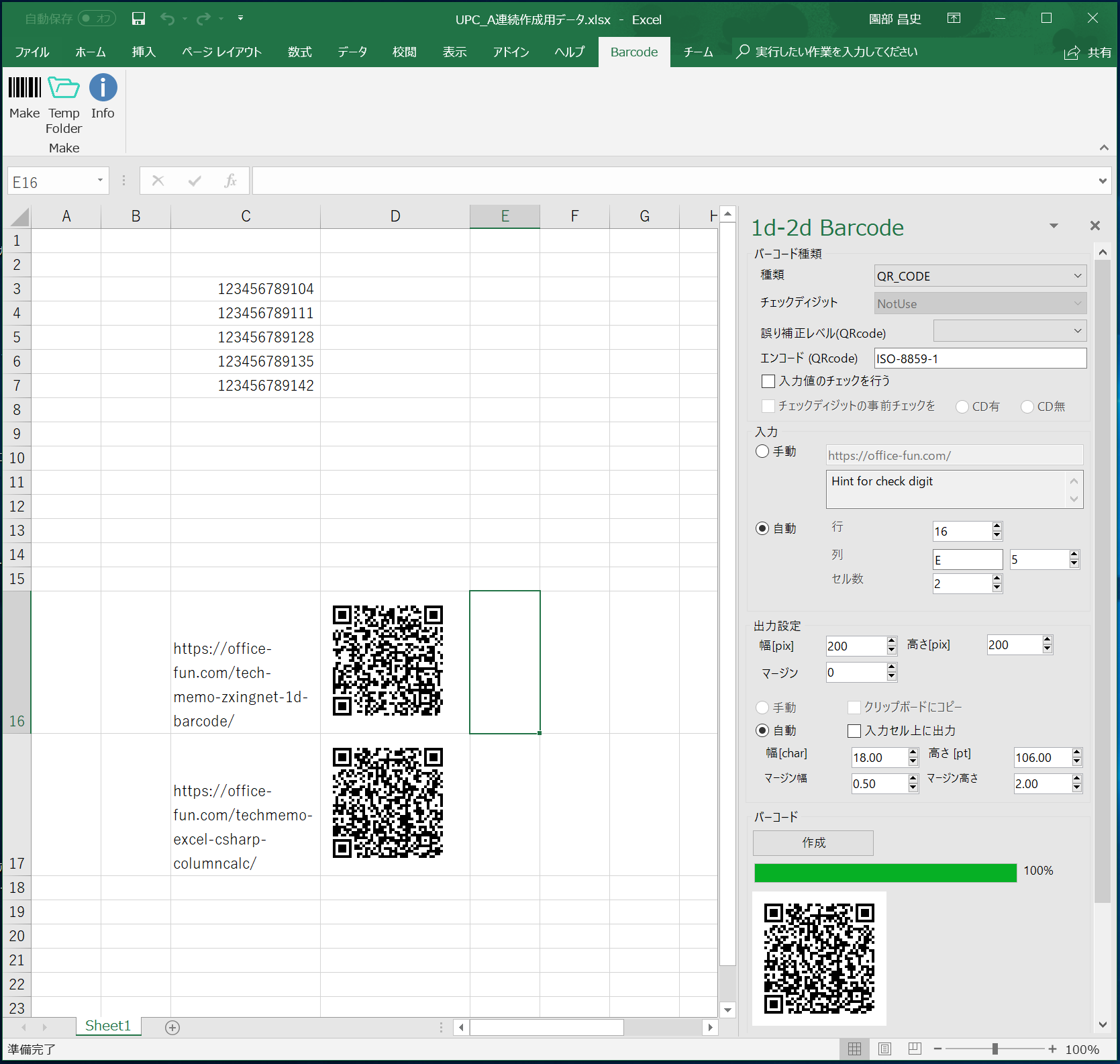
Task: Select 自動 input radio button
Action: pos(762,528)
